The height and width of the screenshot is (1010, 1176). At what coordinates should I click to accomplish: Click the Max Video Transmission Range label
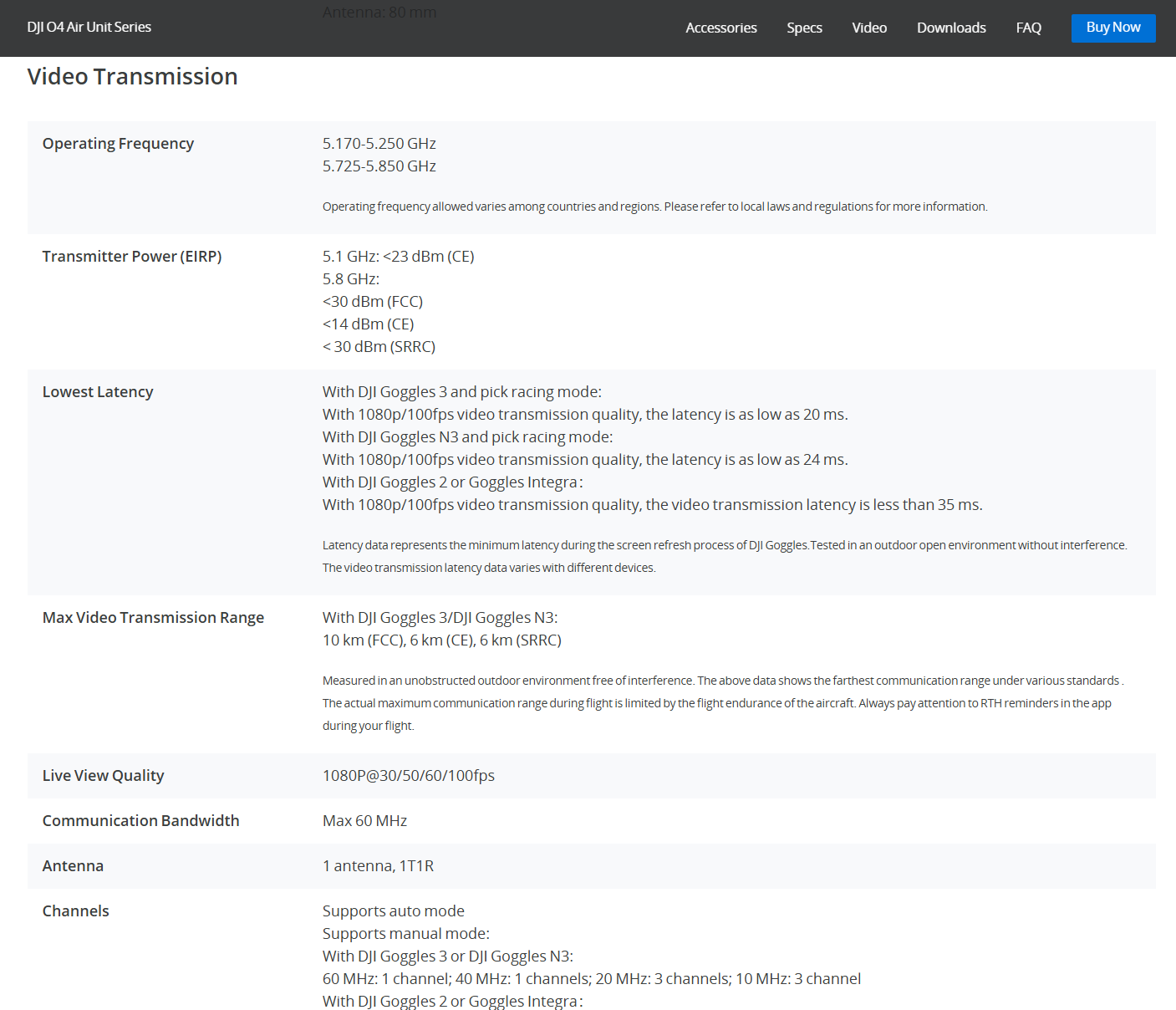tap(153, 618)
